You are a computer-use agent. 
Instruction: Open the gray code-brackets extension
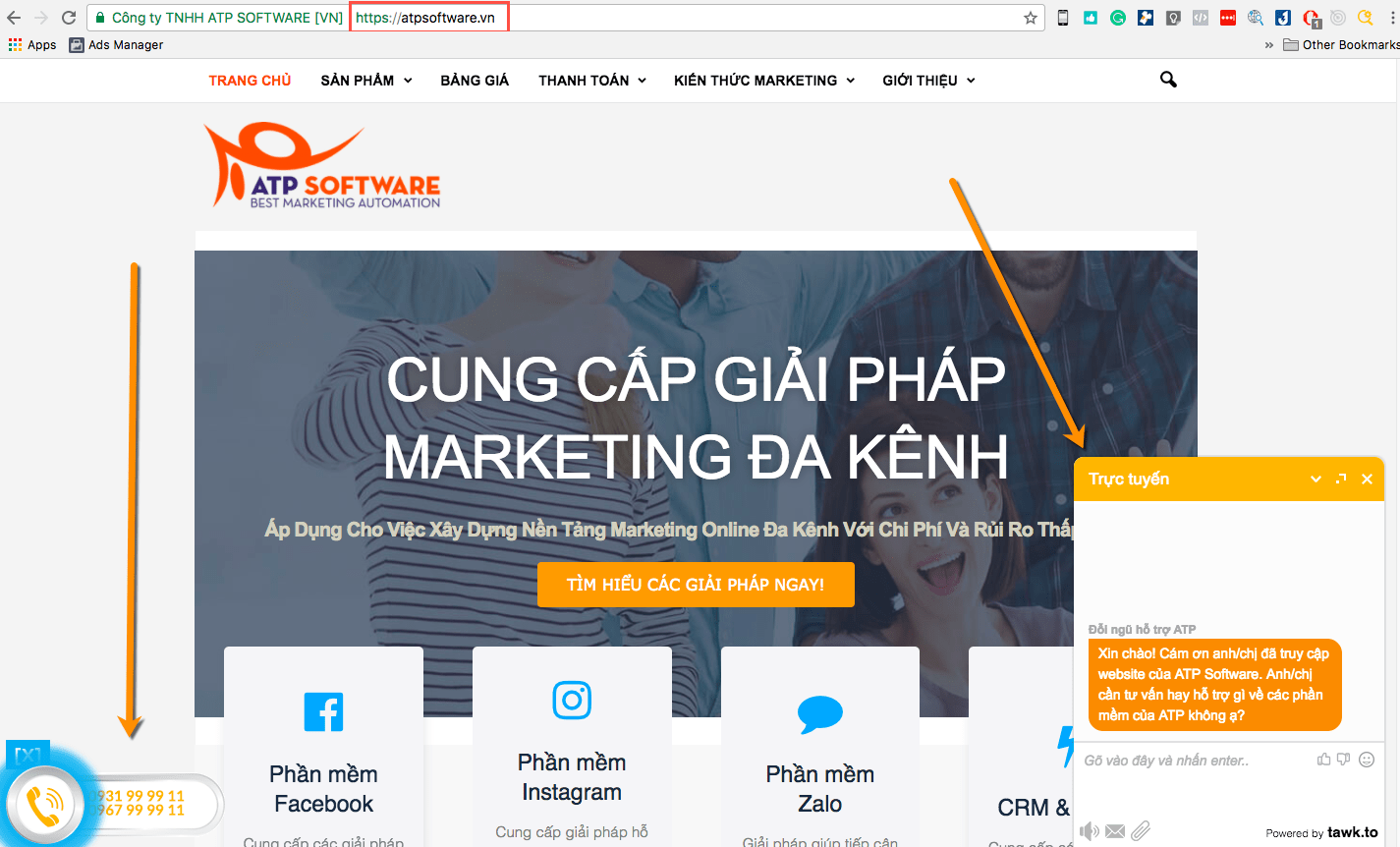pos(1201,18)
